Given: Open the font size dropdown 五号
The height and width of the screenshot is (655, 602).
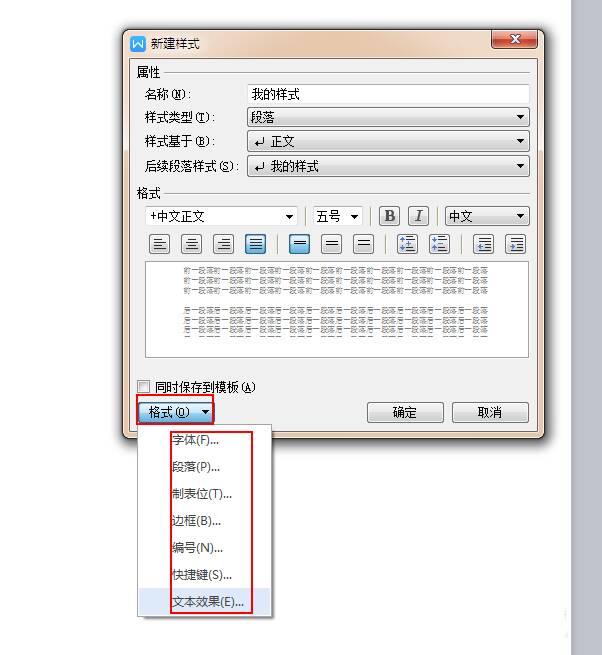Looking at the screenshot, I should 338,216.
